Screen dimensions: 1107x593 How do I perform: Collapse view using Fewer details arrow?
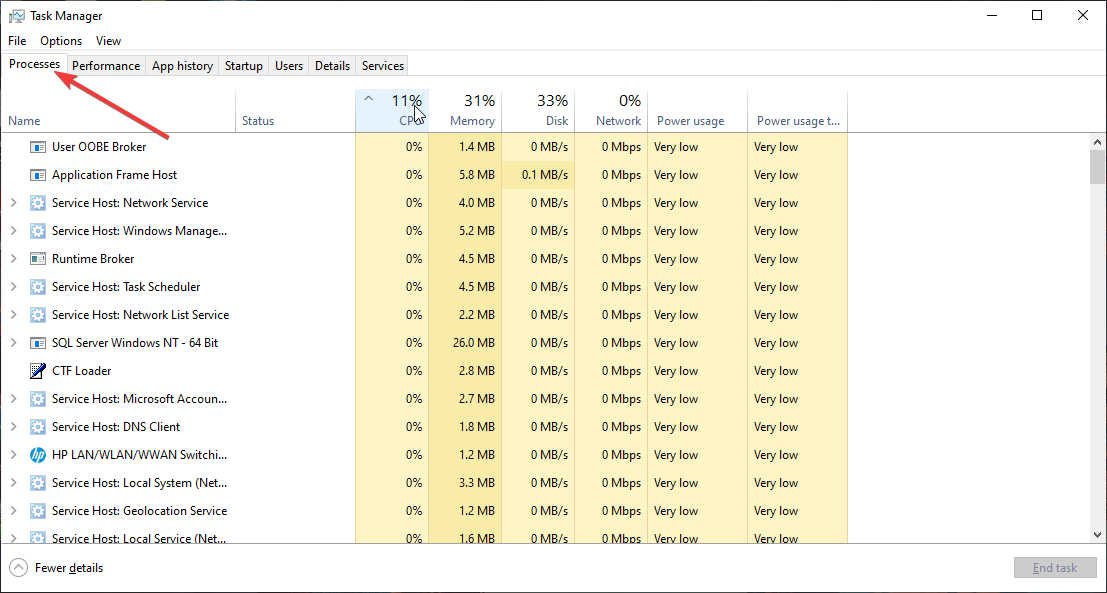pos(18,568)
